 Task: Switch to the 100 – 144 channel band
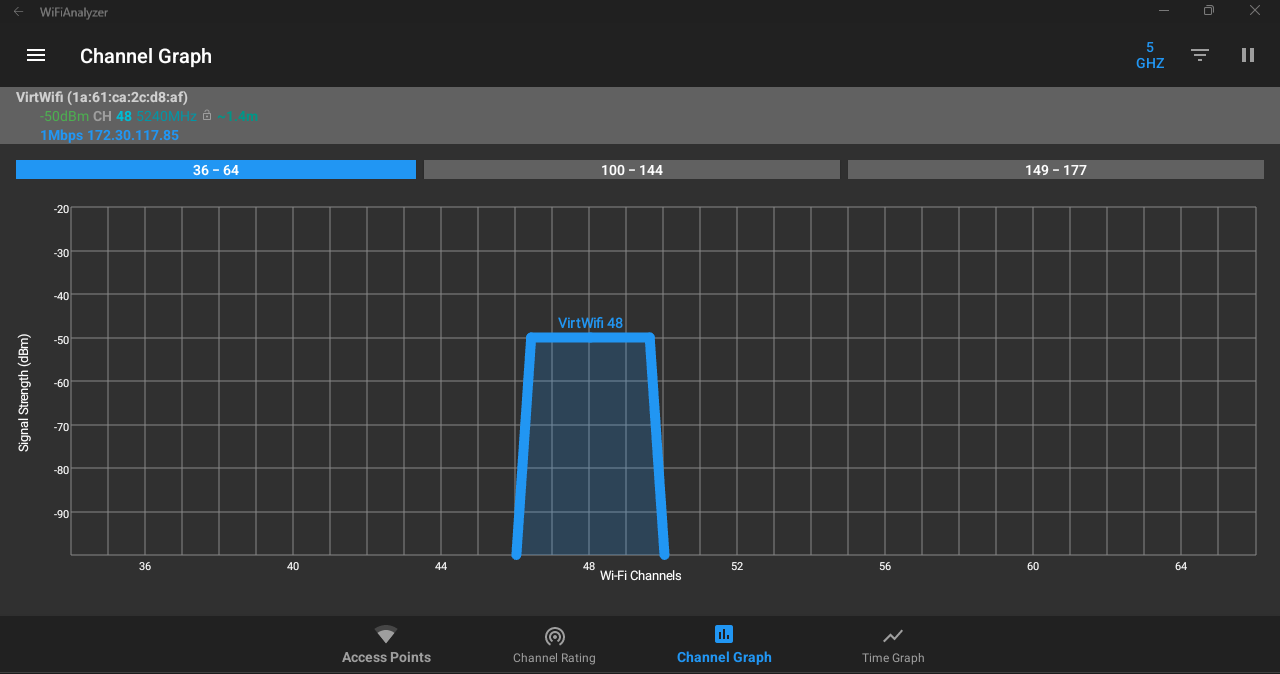click(631, 169)
